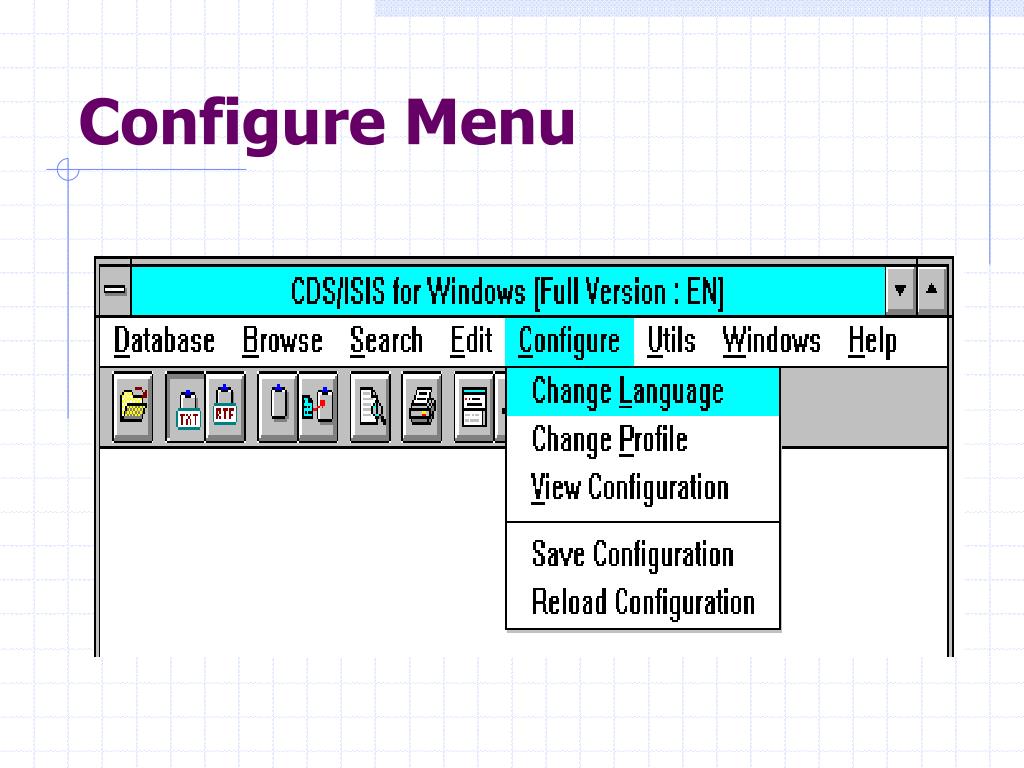Open the search document magnifier icon

[370, 407]
